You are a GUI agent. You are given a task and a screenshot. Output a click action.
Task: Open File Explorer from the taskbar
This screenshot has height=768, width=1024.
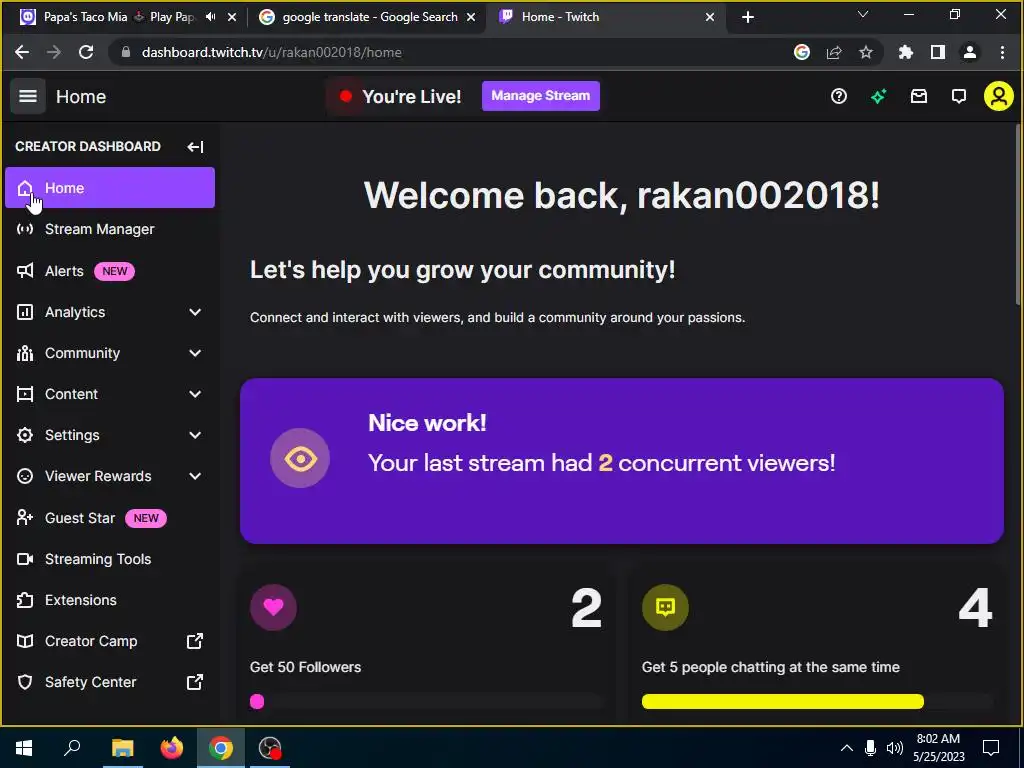click(122, 748)
